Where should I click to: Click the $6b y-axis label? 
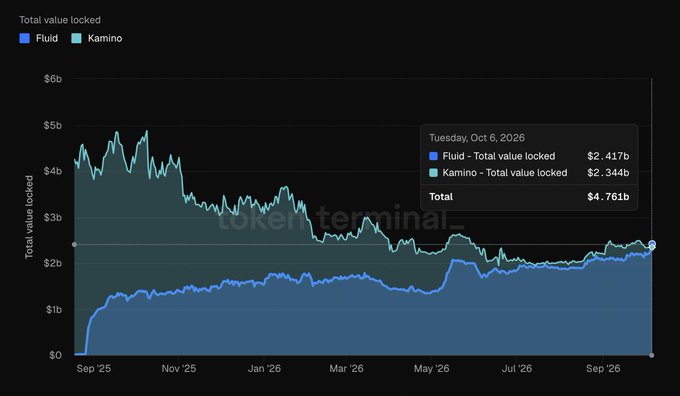point(53,79)
